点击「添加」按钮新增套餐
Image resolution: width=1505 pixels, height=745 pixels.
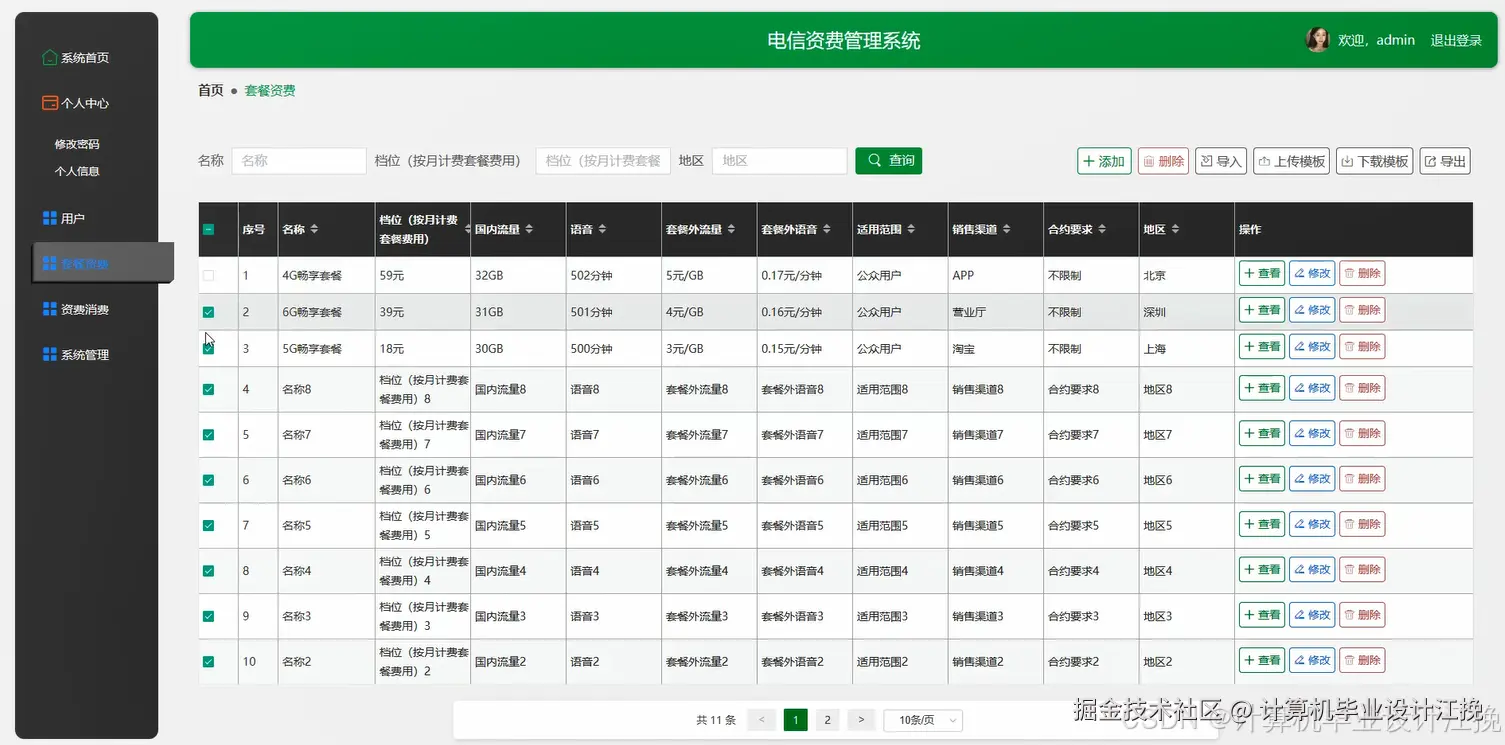[1103, 160]
